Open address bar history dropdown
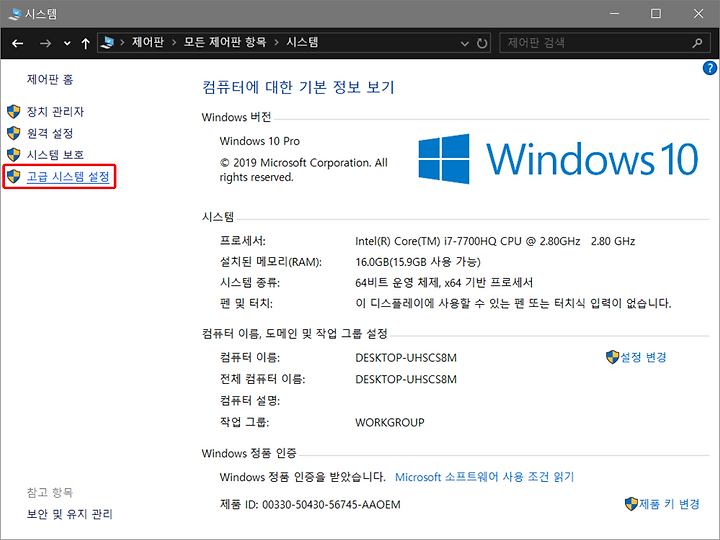This screenshot has width=720, height=540. click(x=465, y=44)
